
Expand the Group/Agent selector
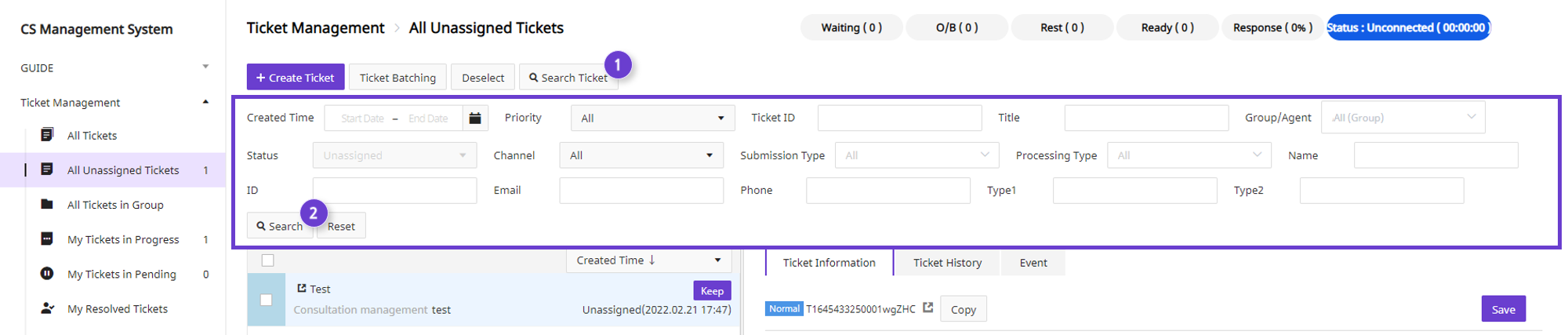click(1403, 118)
